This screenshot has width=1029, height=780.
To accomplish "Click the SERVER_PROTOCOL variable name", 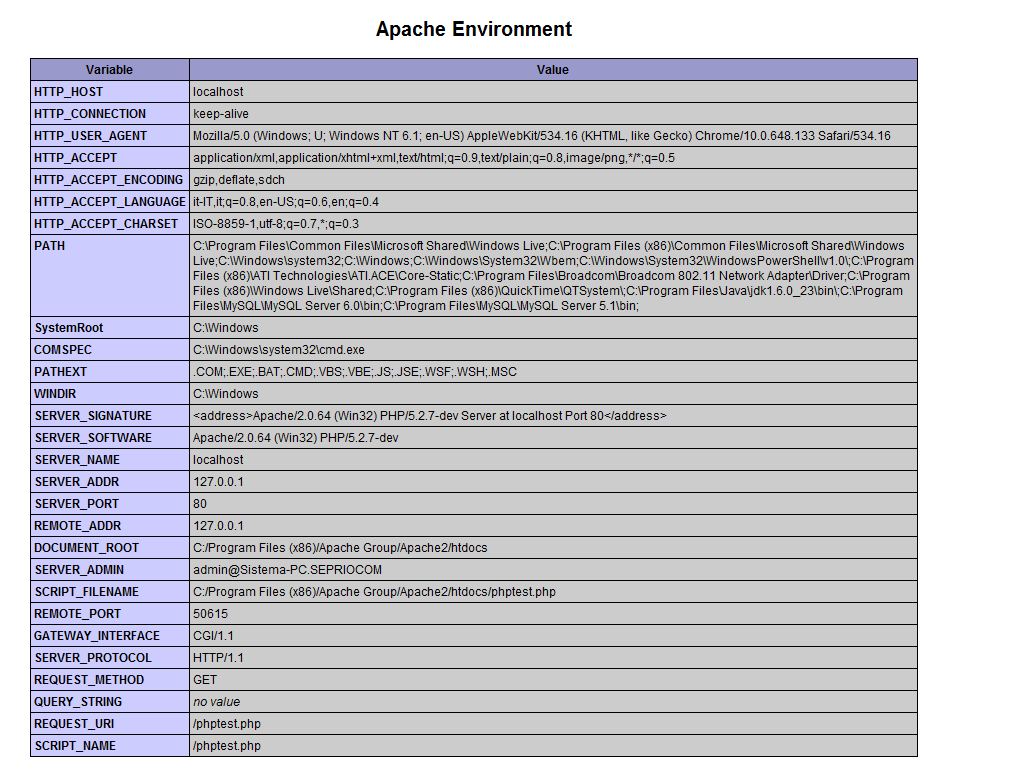I will (x=93, y=658).
